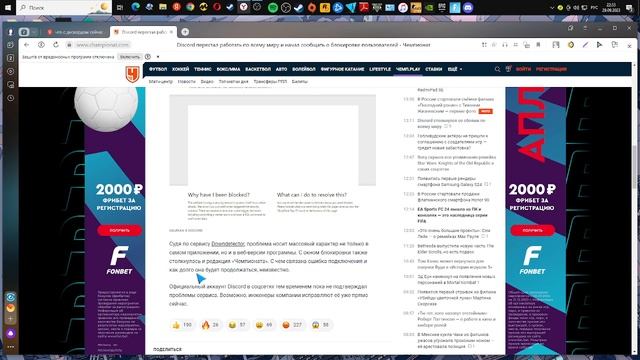Open the 'Discord споткнулся' sidebar news item
Screen dimensions: 640x360
tap(451, 124)
